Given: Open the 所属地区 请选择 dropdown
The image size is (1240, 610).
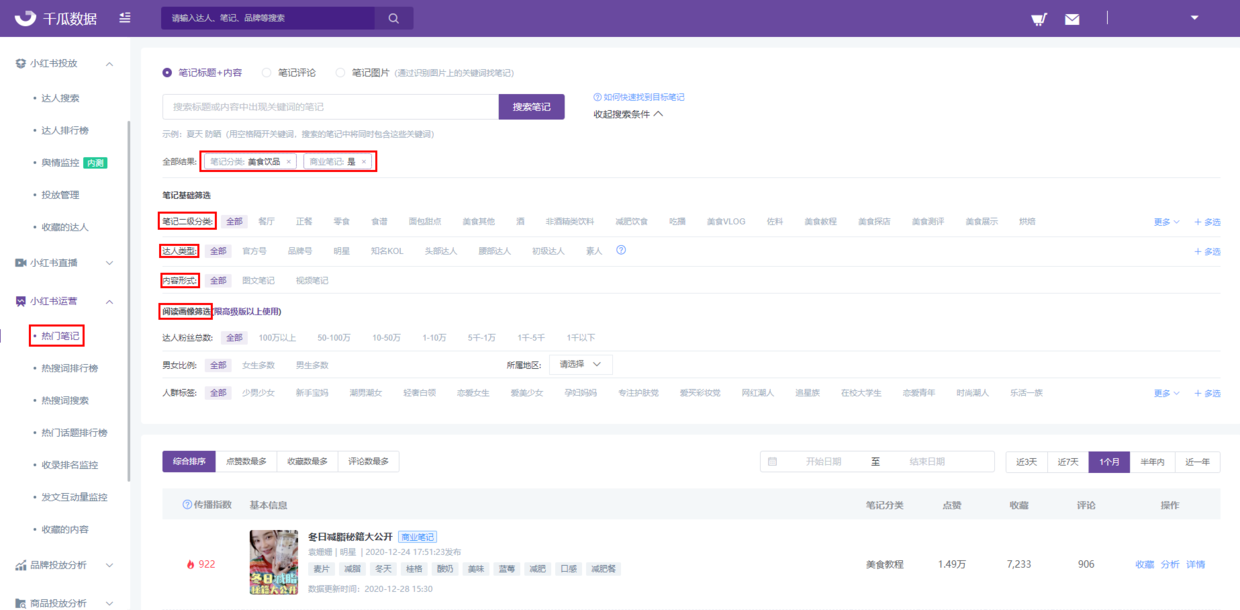Looking at the screenshot, I should [x=583, y=364].
